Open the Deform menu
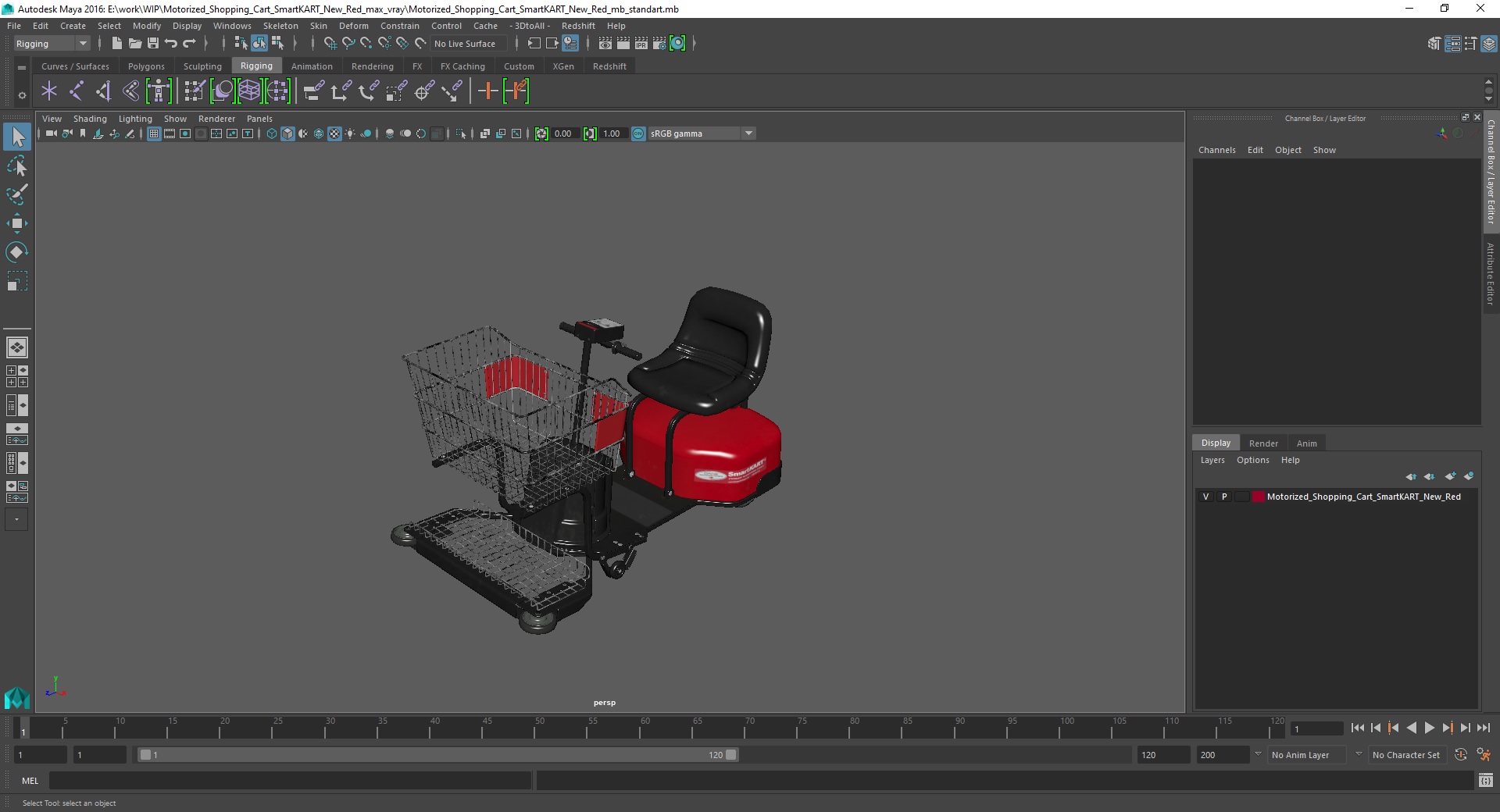This screenshot has height=812, width=1500. point(353,26)
